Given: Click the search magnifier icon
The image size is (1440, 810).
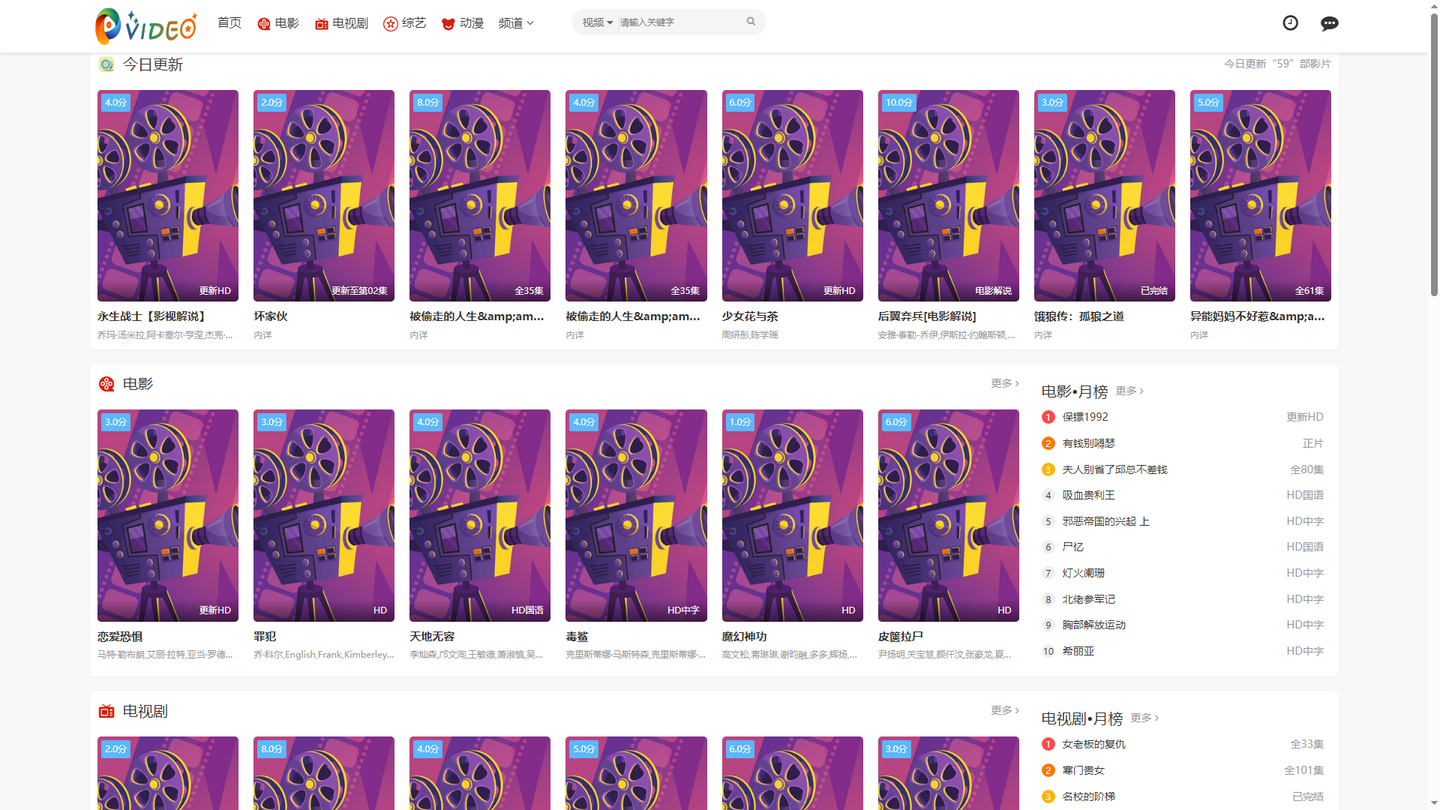Looking at the screenshot, I should 751,22.
